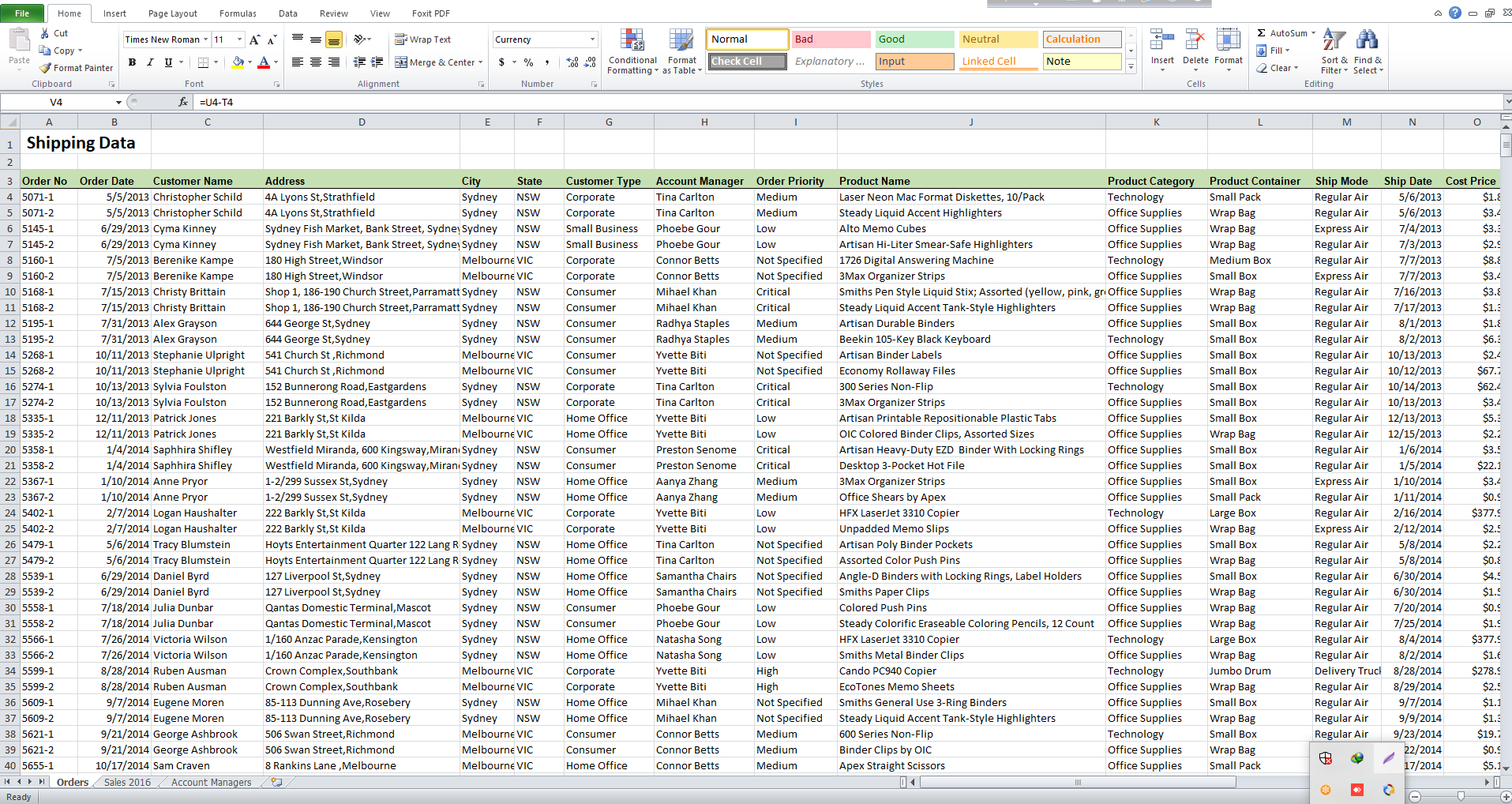The image size is (1512, 804).
Task: Click inside the Name Box showing V4
Action: tap(55, 102)
